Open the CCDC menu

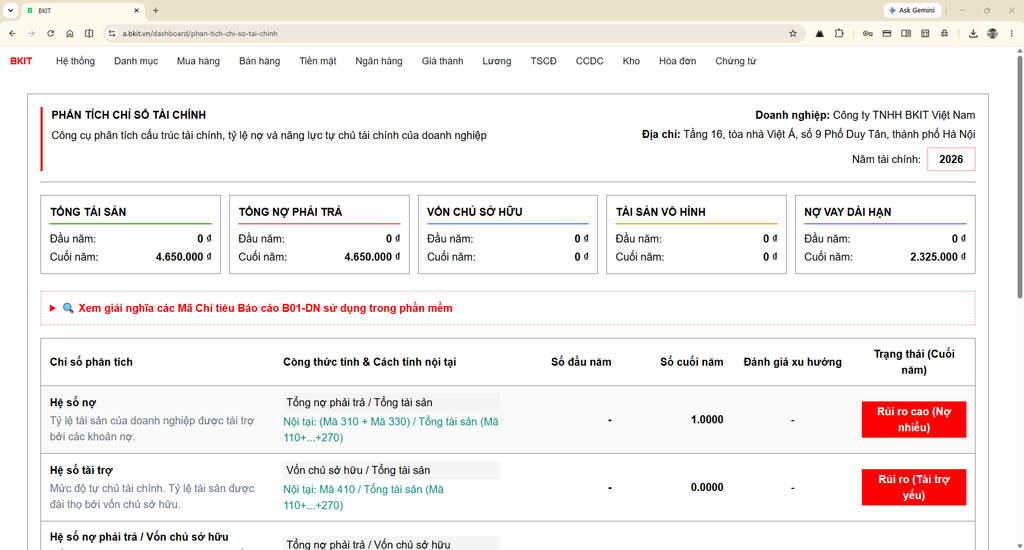[589, 61]
